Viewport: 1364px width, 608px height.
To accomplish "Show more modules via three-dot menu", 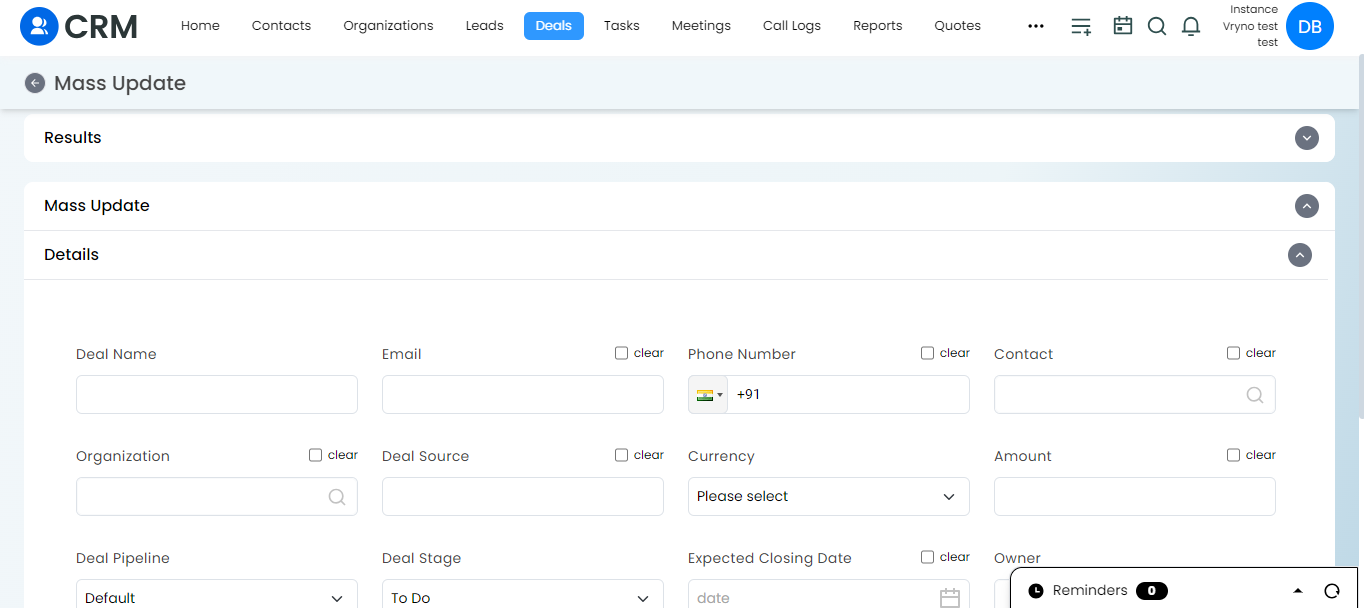I will [1036, 26].
